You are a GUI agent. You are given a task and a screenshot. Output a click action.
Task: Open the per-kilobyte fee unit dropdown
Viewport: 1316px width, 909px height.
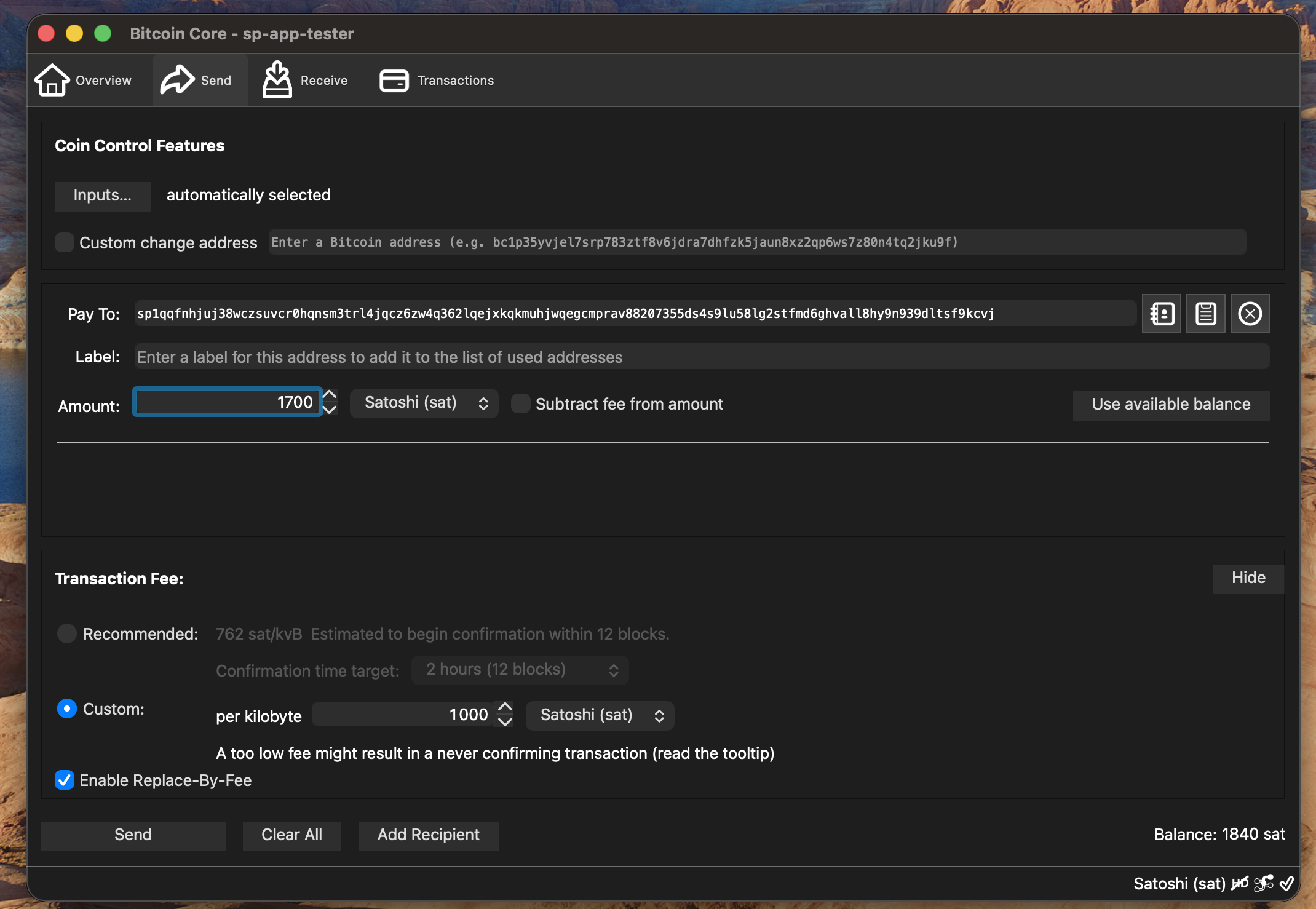coord(600,715)
